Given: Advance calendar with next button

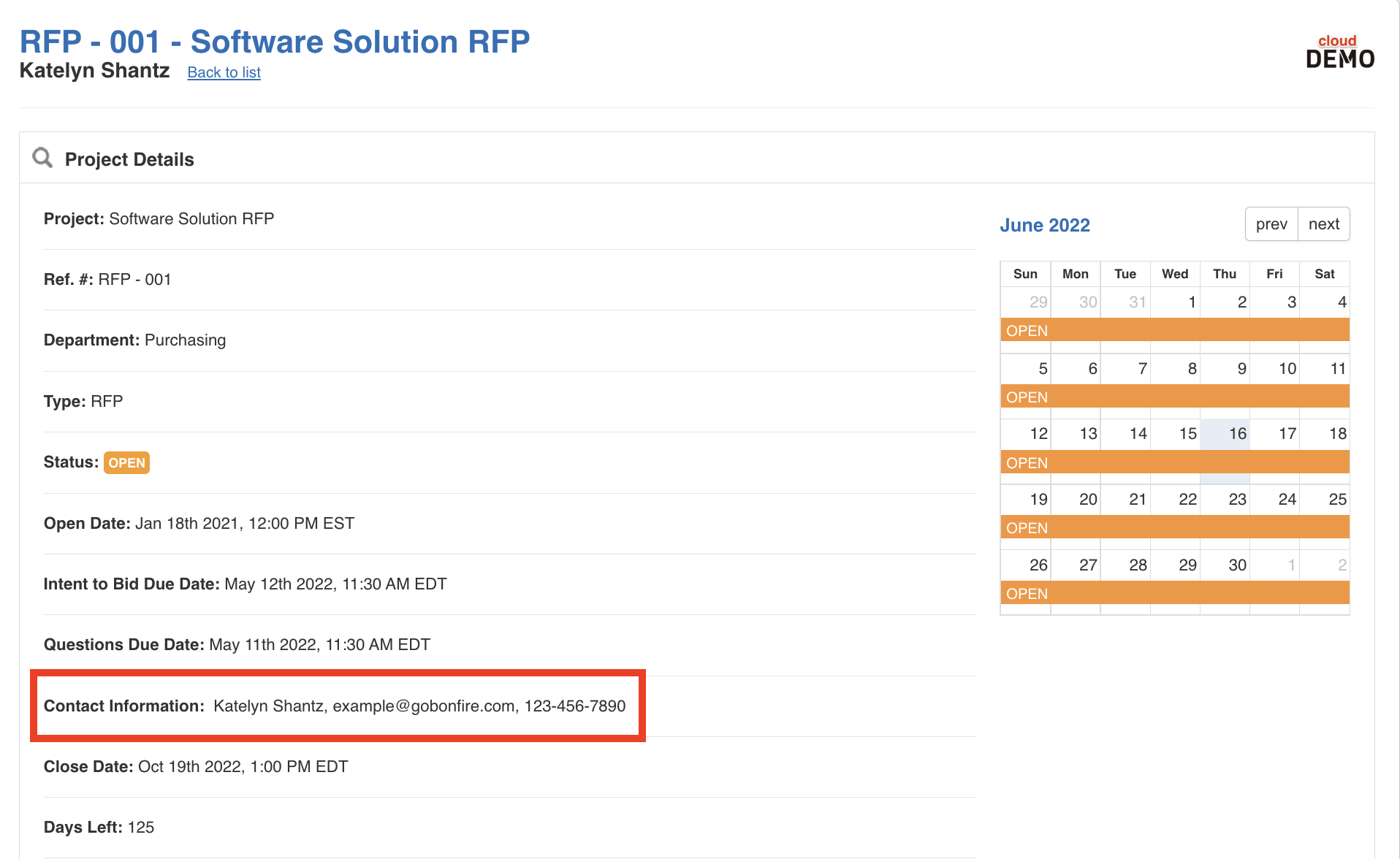Looking at the screenshot, I should click(1324, 224).
